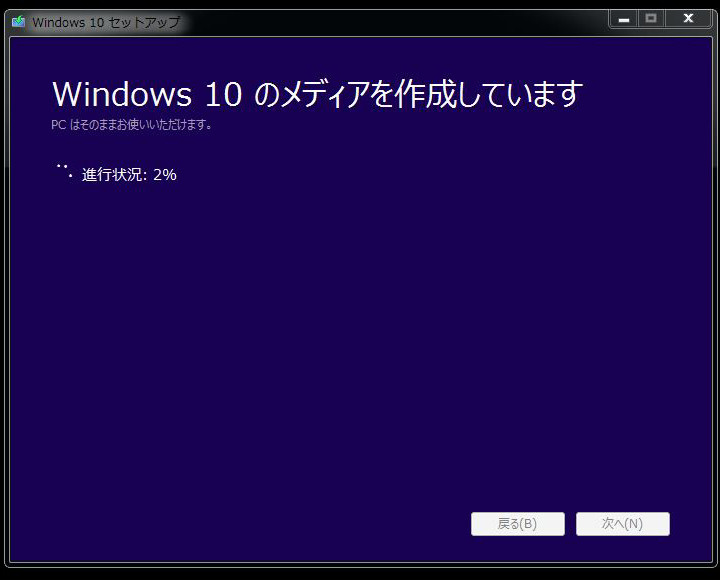Click the text PC はそのままお使いいただけます。
Image resolution: width=720 pixels, height=580 pixels.
[131, 124]
